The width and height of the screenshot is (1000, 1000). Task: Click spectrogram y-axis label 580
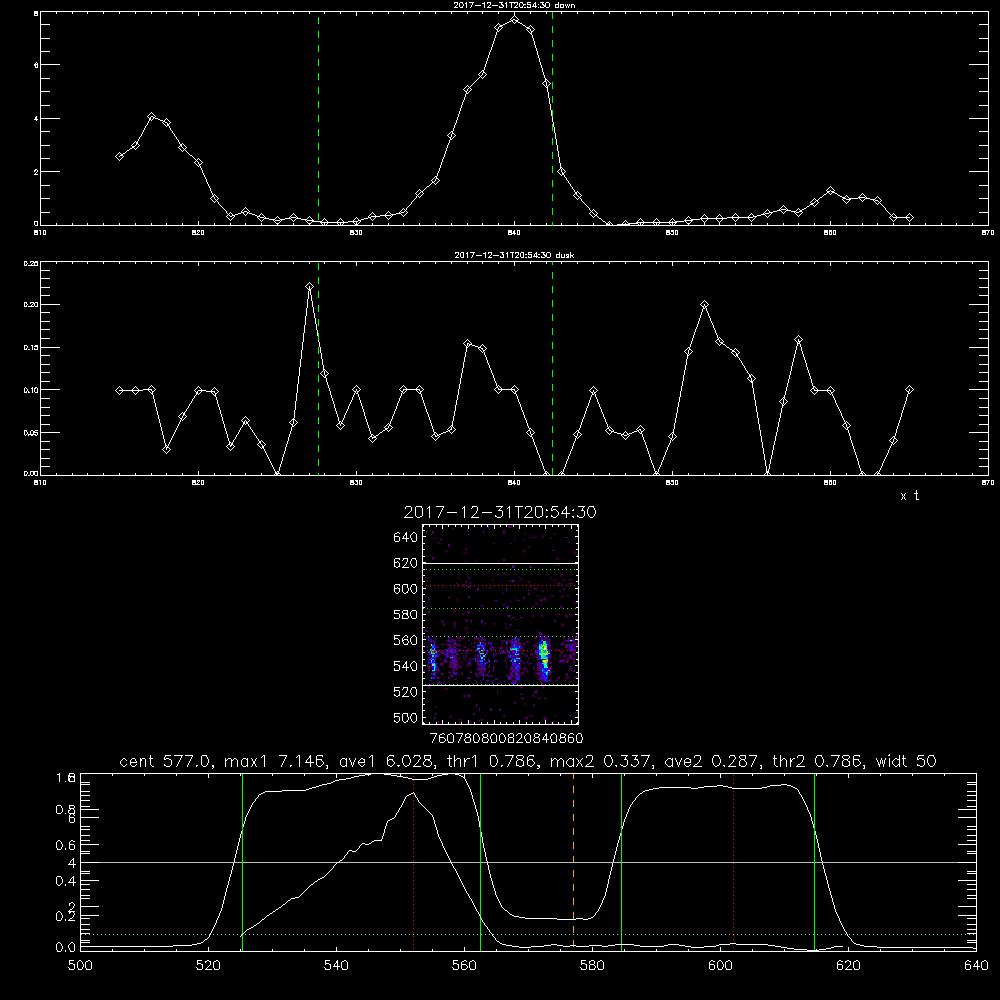[x=406, y=615]
